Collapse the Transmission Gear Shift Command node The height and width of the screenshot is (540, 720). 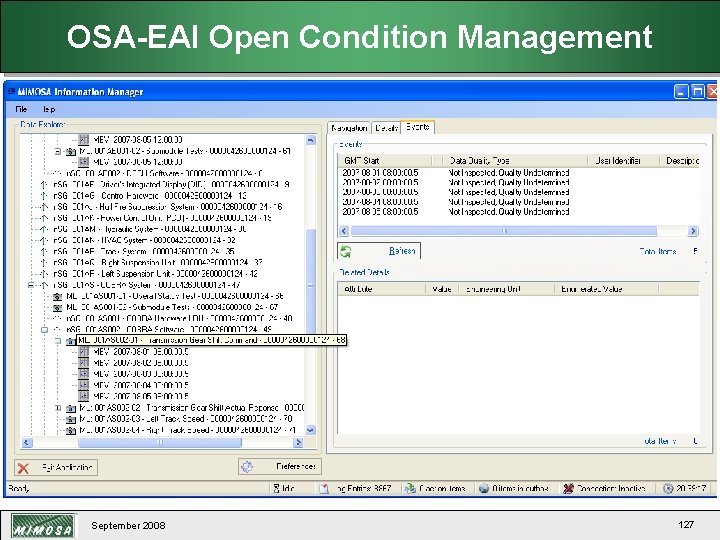tap(58, 341)
